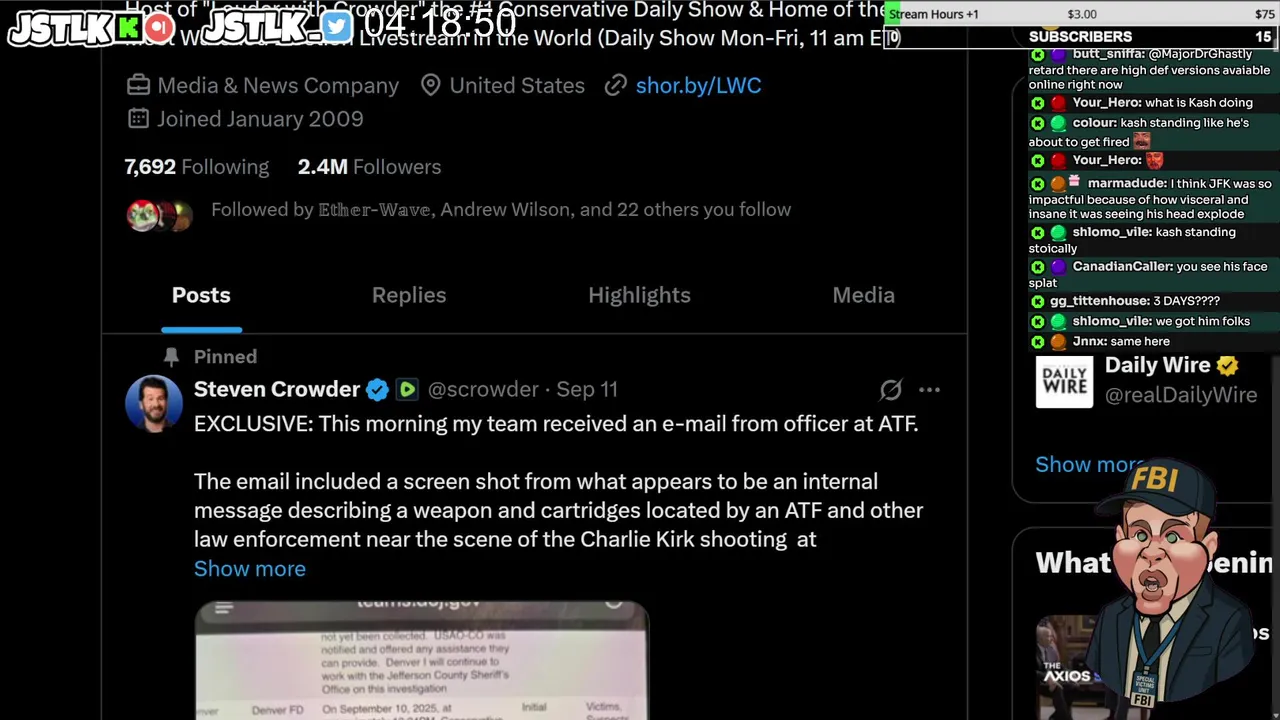Click shlomo_vile's message 'we got him folks'
The height and width of the screenshot is (720, 1280).
pos(1203,322)
